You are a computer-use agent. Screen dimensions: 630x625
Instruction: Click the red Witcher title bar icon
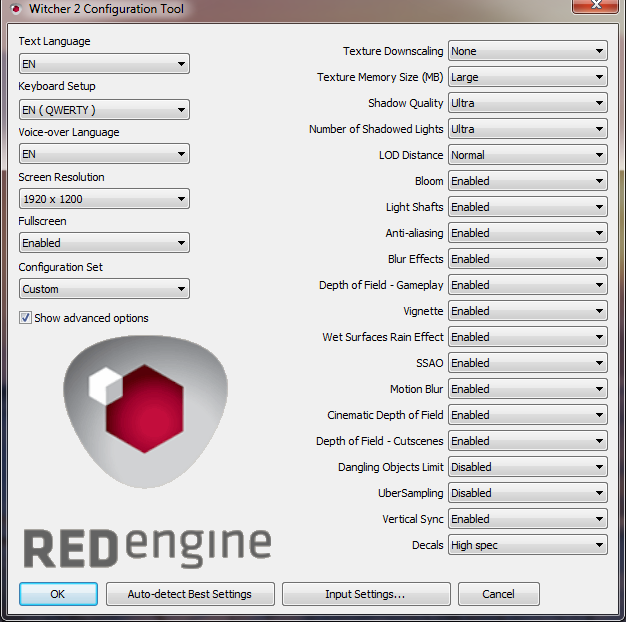pyautogui.click(x=16, y=9)
